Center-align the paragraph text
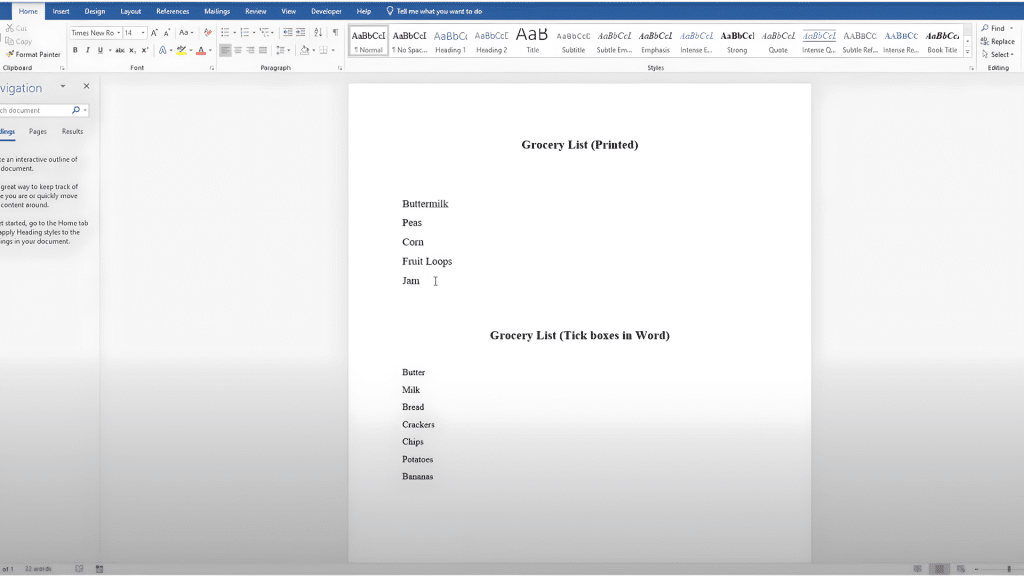 (x=238, y=50)
